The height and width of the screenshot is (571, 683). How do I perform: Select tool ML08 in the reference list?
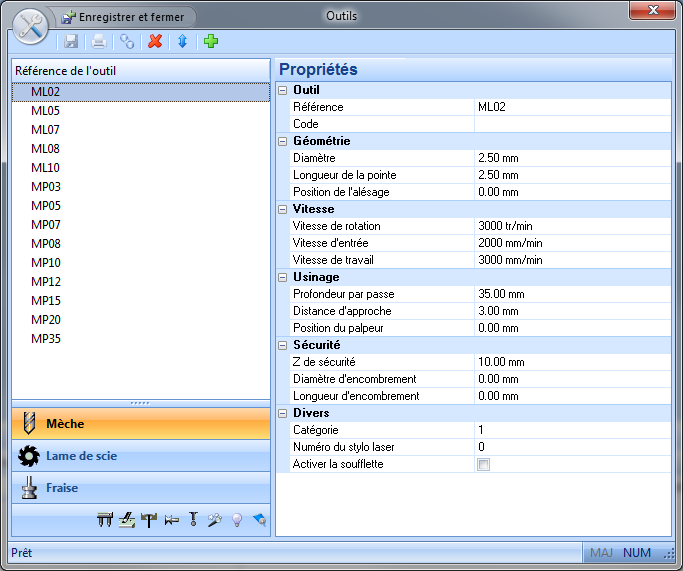(x=46, y=149)
